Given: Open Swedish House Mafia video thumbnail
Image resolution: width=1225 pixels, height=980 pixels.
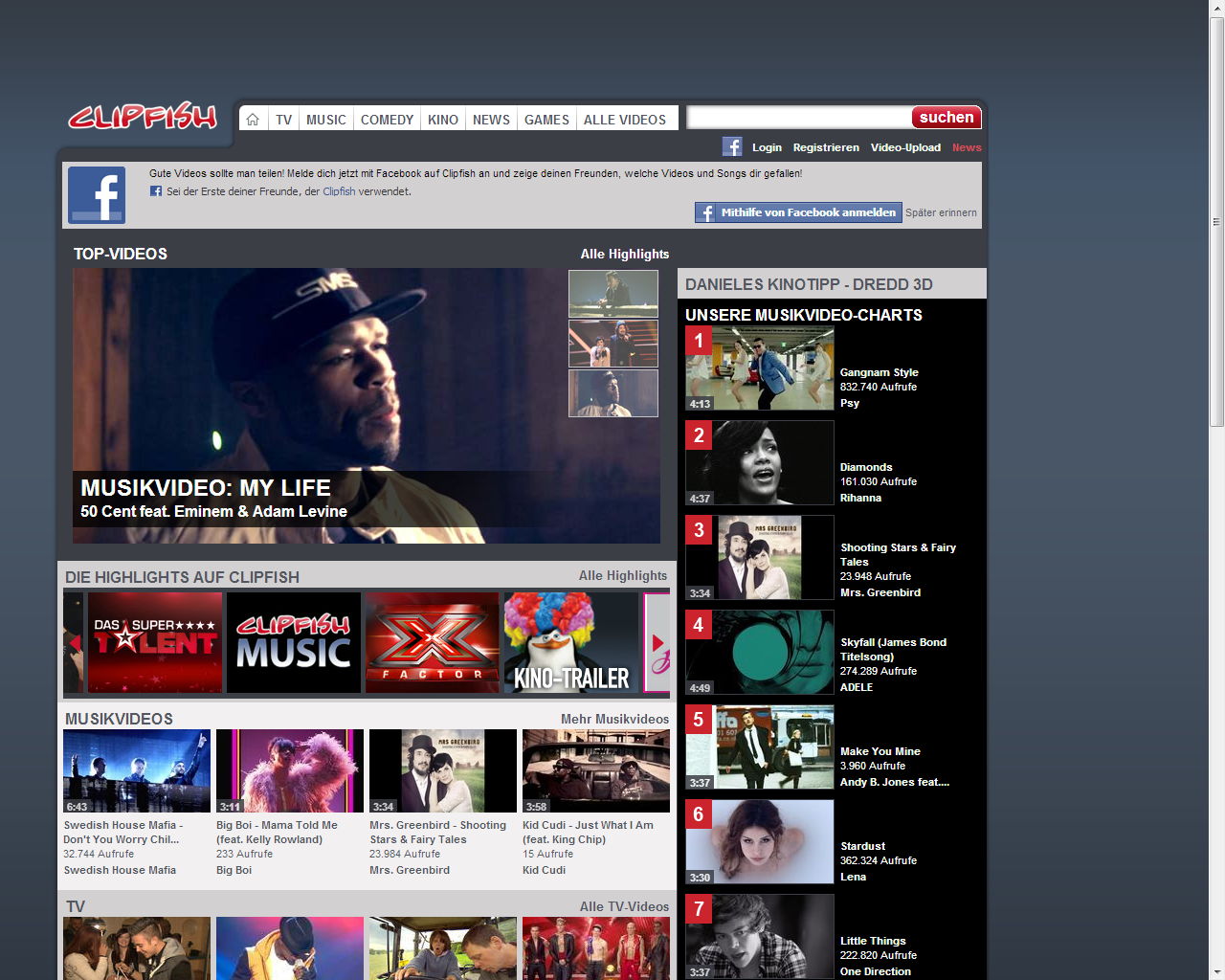Looking at the screenshot, I should tap(137, 771).
